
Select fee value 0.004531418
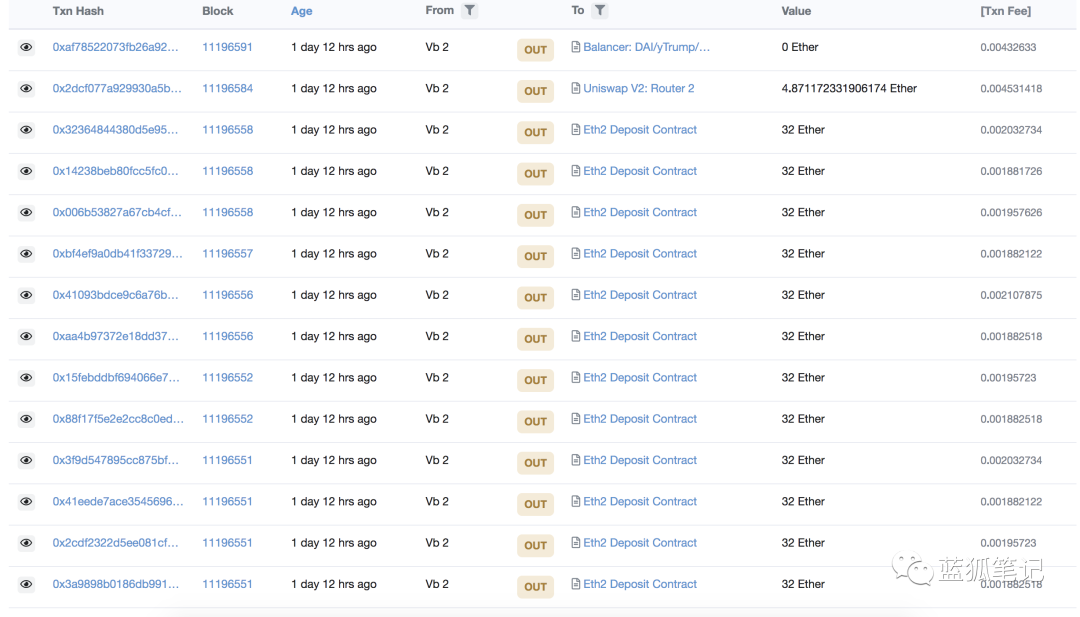coord(1011,89)
